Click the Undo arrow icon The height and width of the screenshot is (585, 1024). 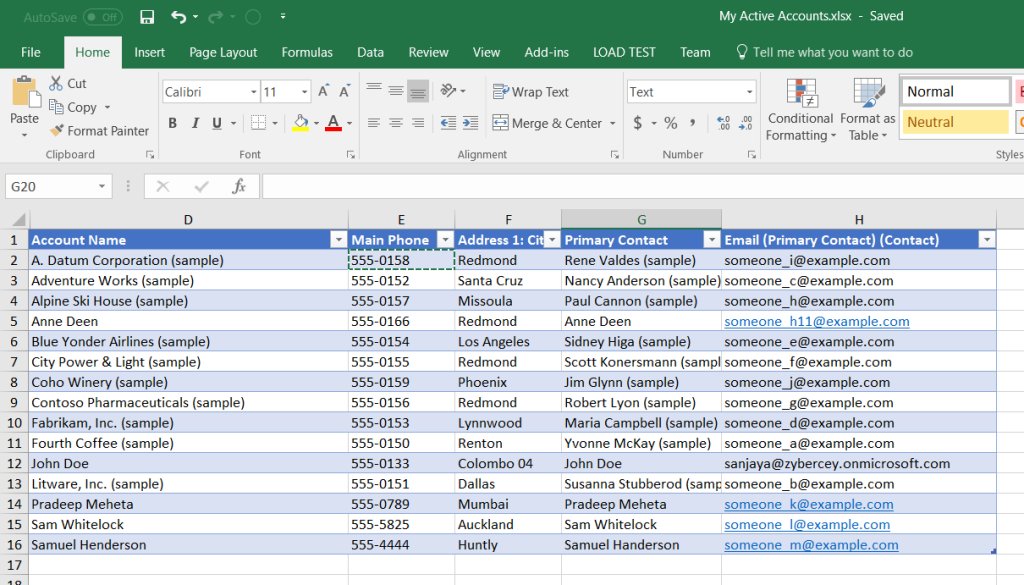[x=178, y=16]
